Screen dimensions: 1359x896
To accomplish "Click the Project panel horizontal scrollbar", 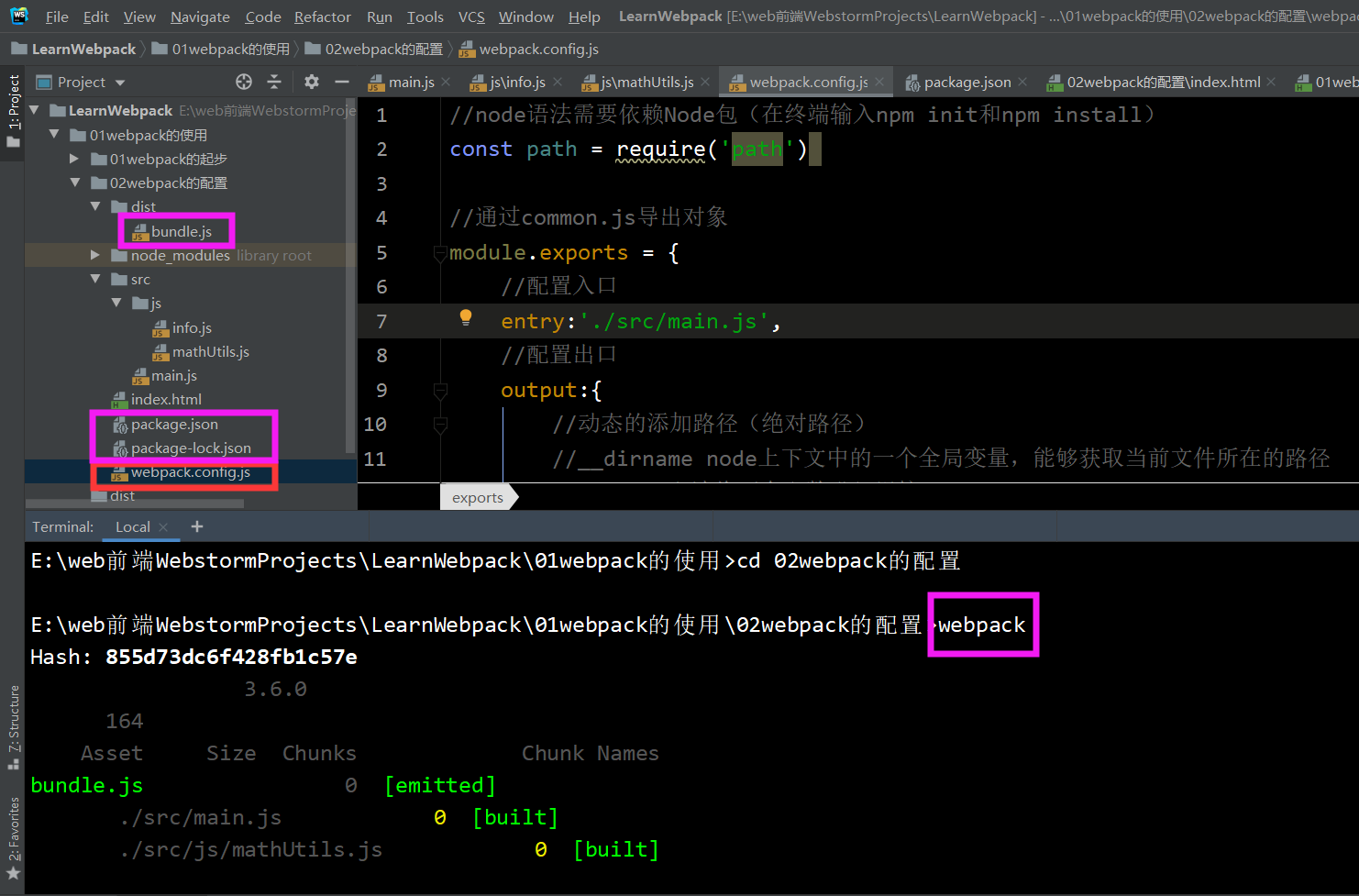I will (x=135, y=503).
